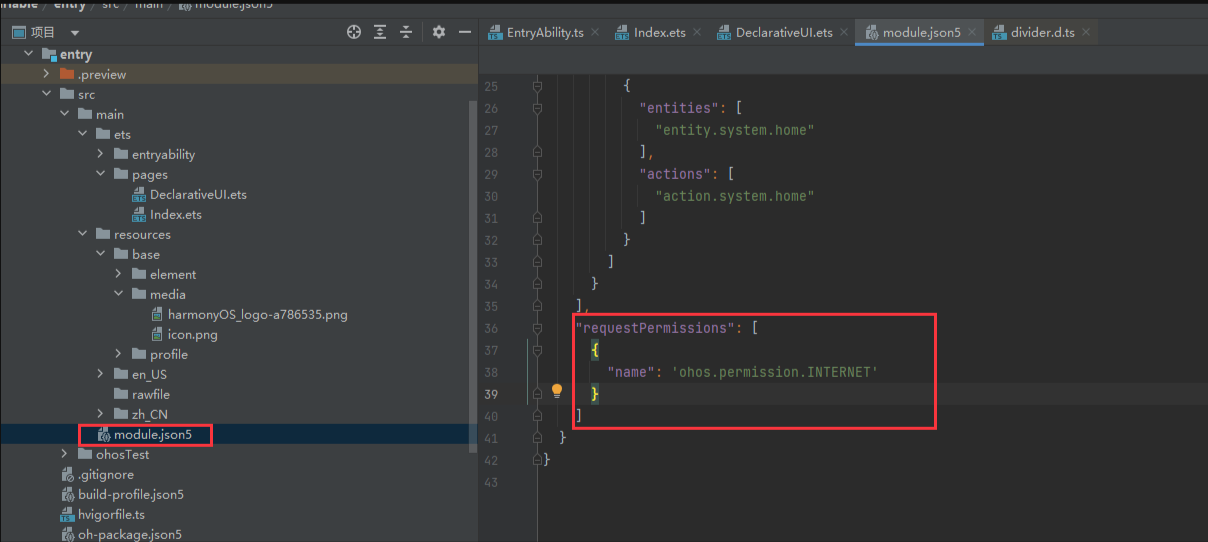Collapse the src folder
1208x542 pixels.
coord(46,94)
